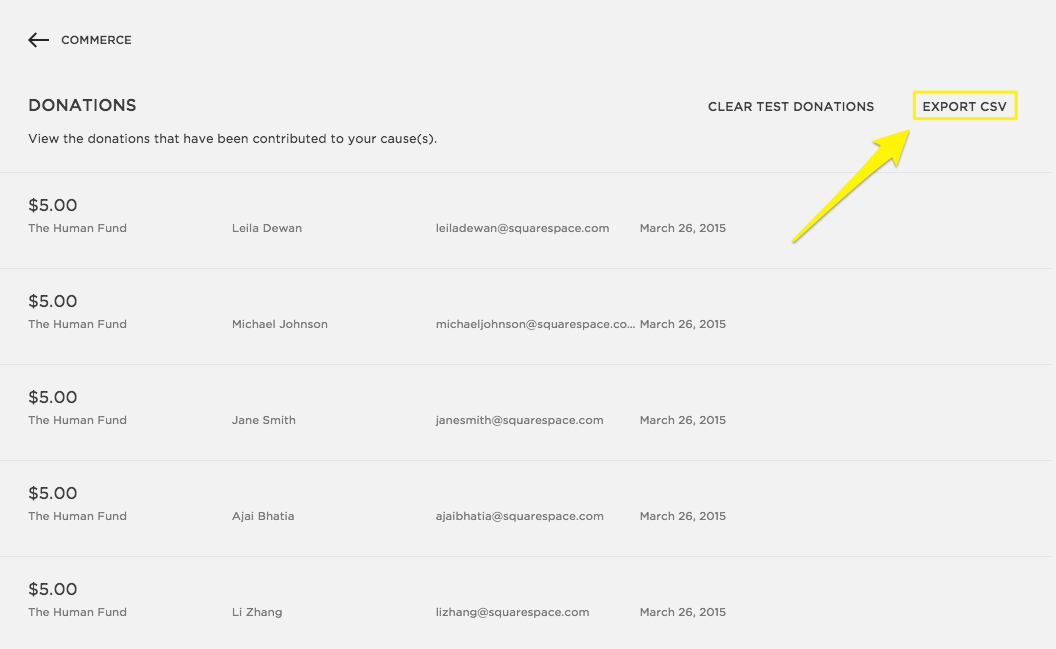Open Li Zhang's donation entry
Viewport: 1056px width, 649px height.
click(x=256, y=612)
